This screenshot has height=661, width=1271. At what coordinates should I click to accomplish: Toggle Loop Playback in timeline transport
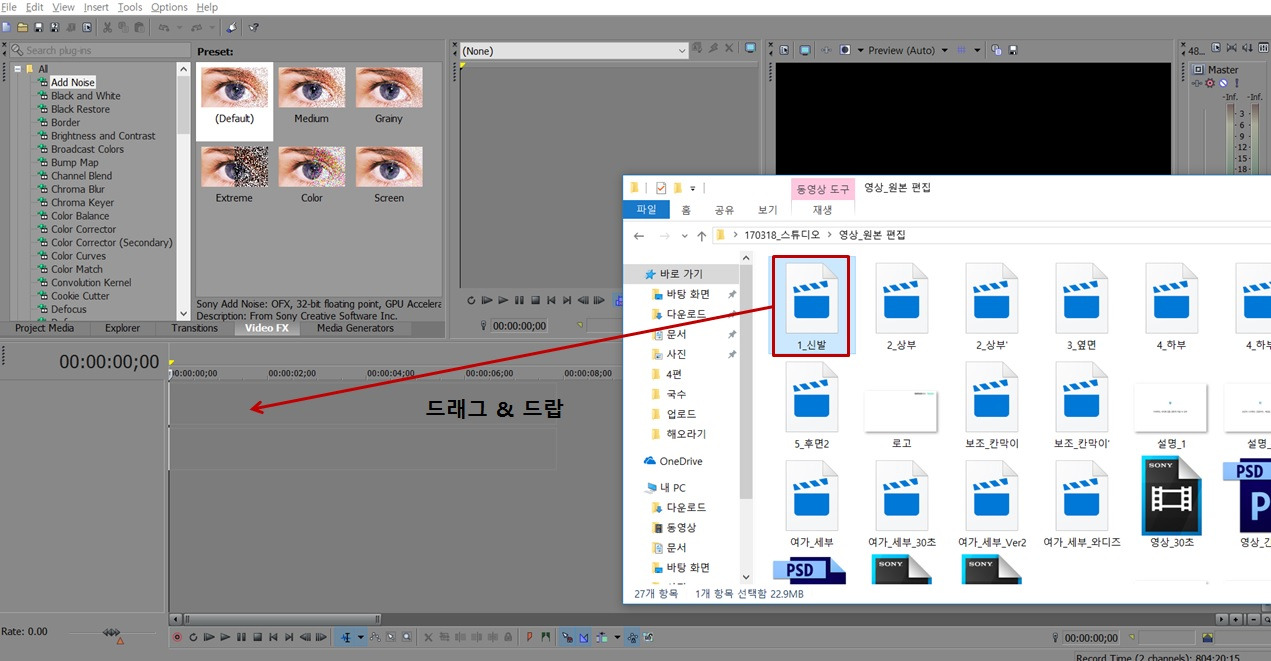[193, 637]
